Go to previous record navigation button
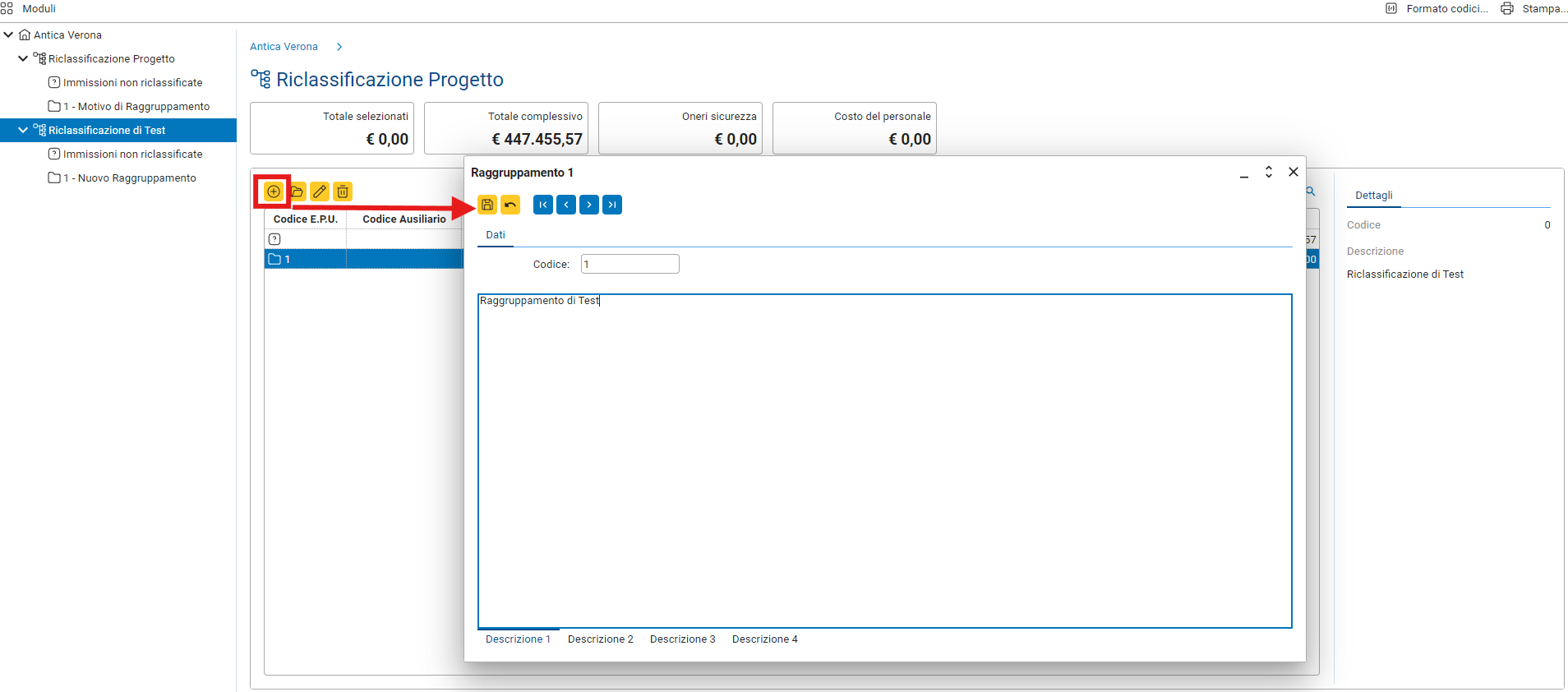 click(x=566, y=205)
